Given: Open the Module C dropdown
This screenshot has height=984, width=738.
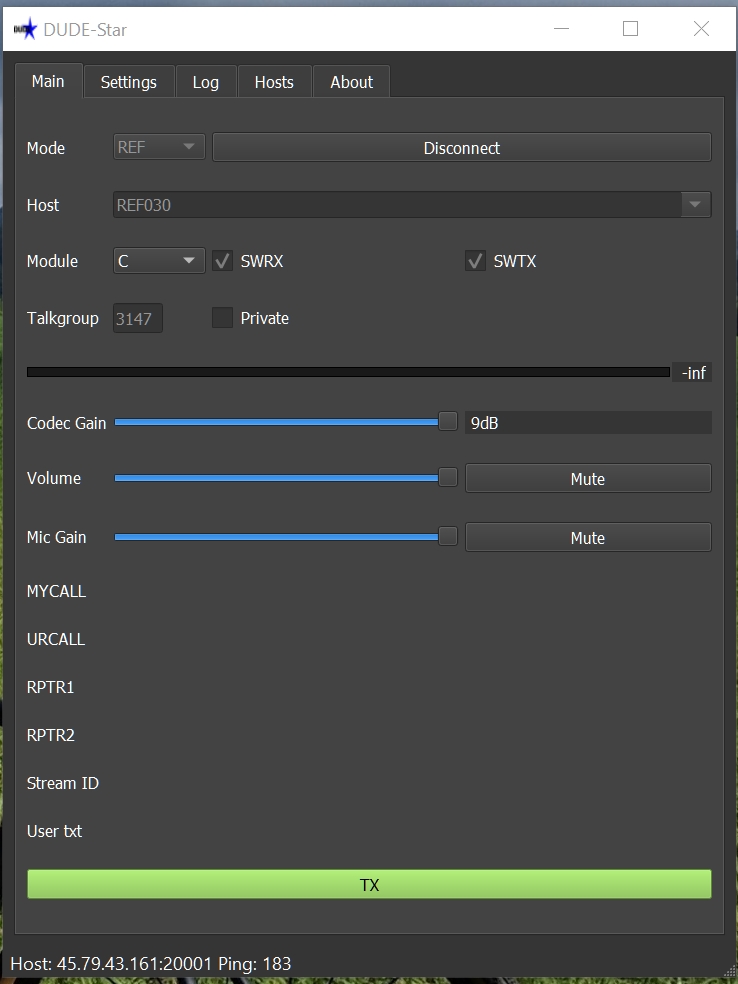Looking at the screenshot, I should 159,260.
